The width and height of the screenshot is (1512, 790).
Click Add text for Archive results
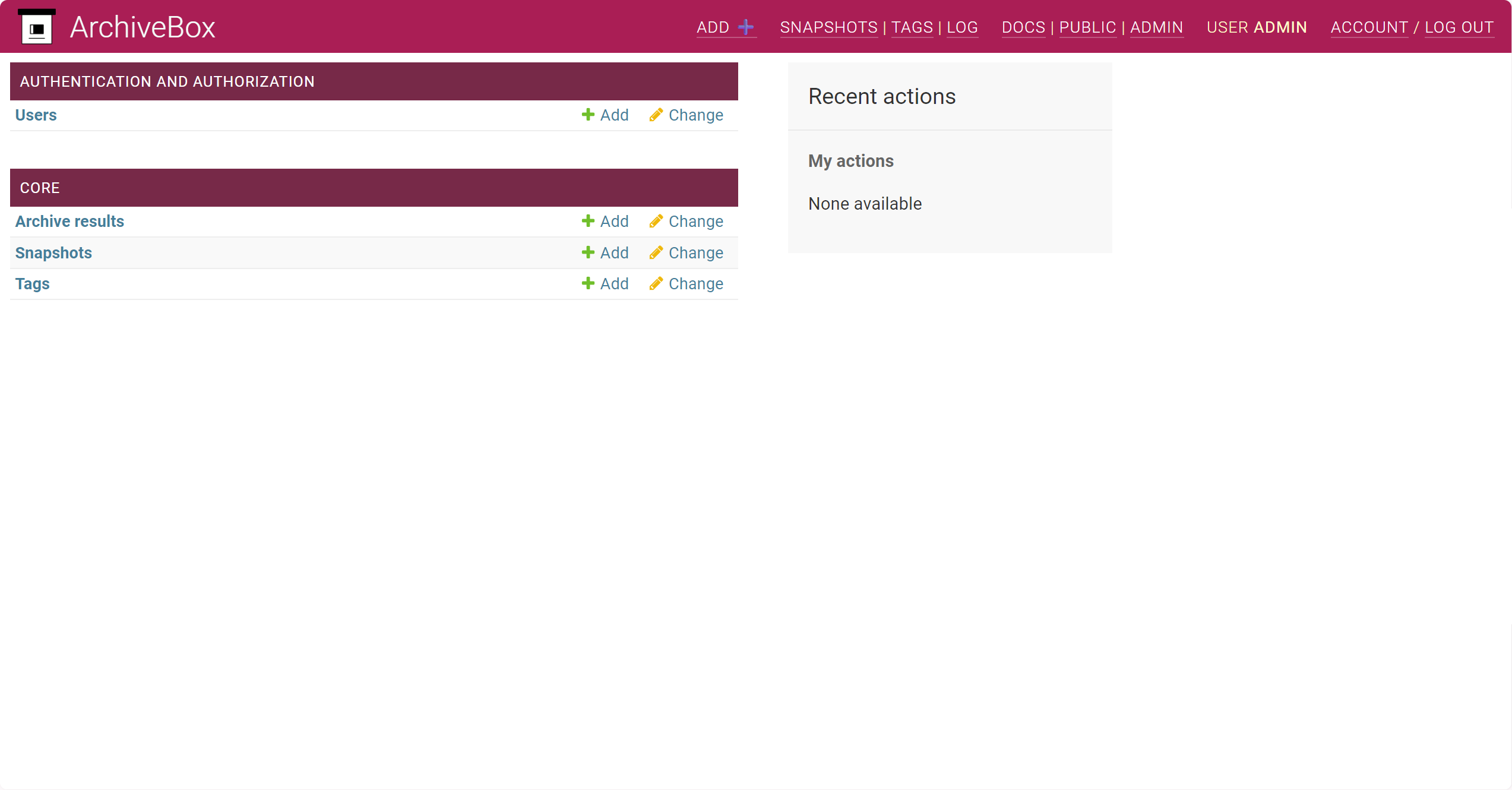[614, 221]
